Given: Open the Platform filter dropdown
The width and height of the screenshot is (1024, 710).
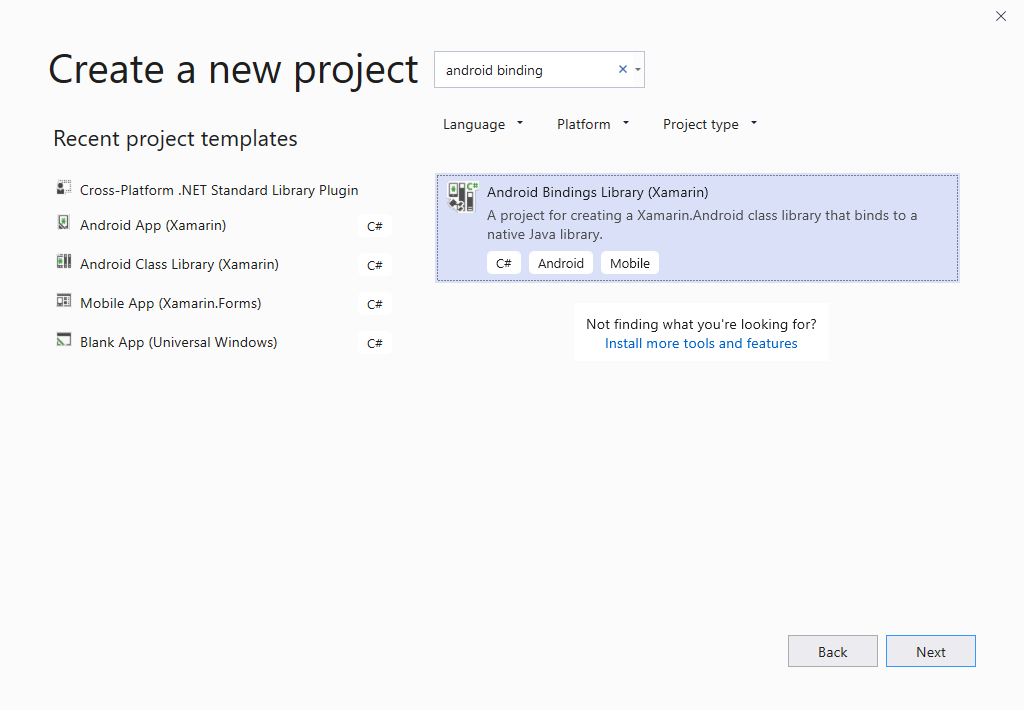Looking at the screenshot, I should coord(593,124).
